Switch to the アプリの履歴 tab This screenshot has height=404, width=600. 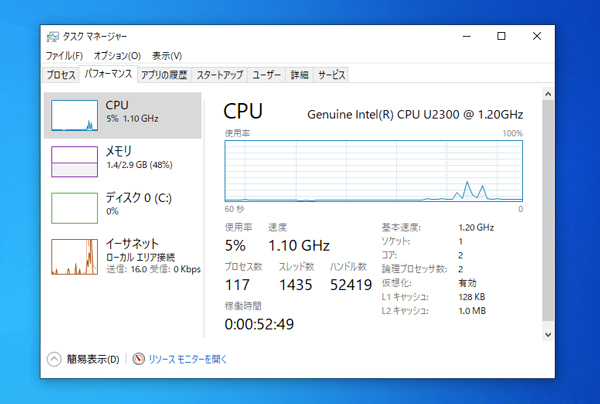click(164, 75)
